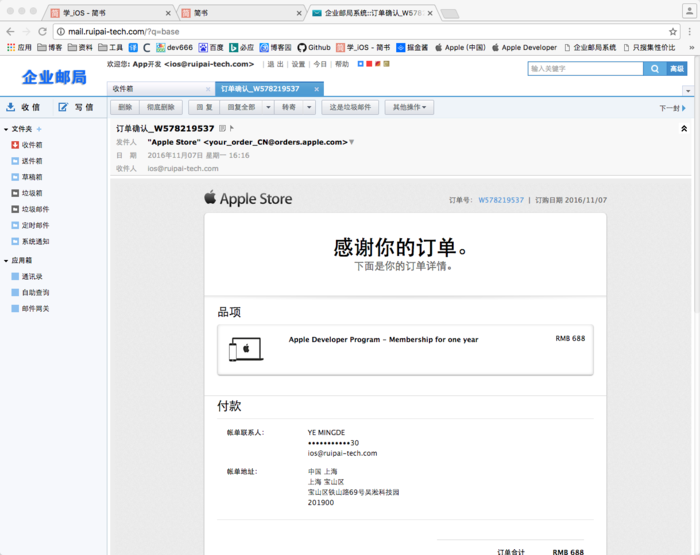Forward the email with 转寄

tap(289, 107)
